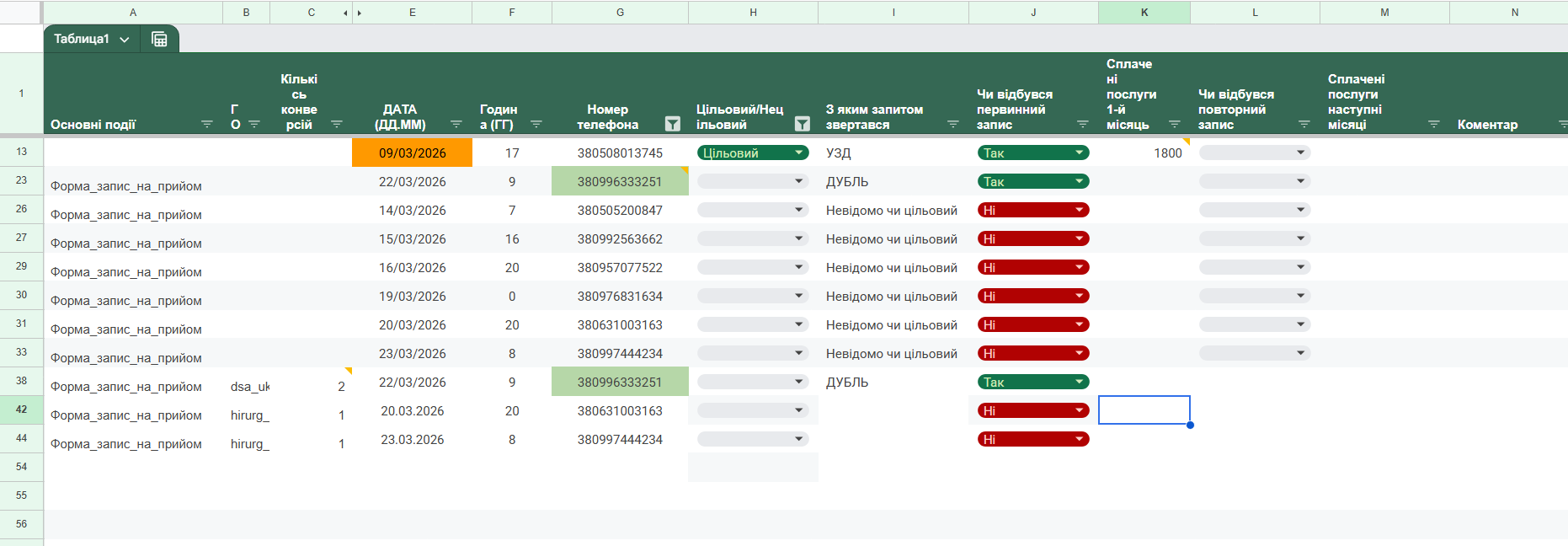Click the orange date cell 09/03/2026
The image size is (1568, 546).
coord(412,153)
